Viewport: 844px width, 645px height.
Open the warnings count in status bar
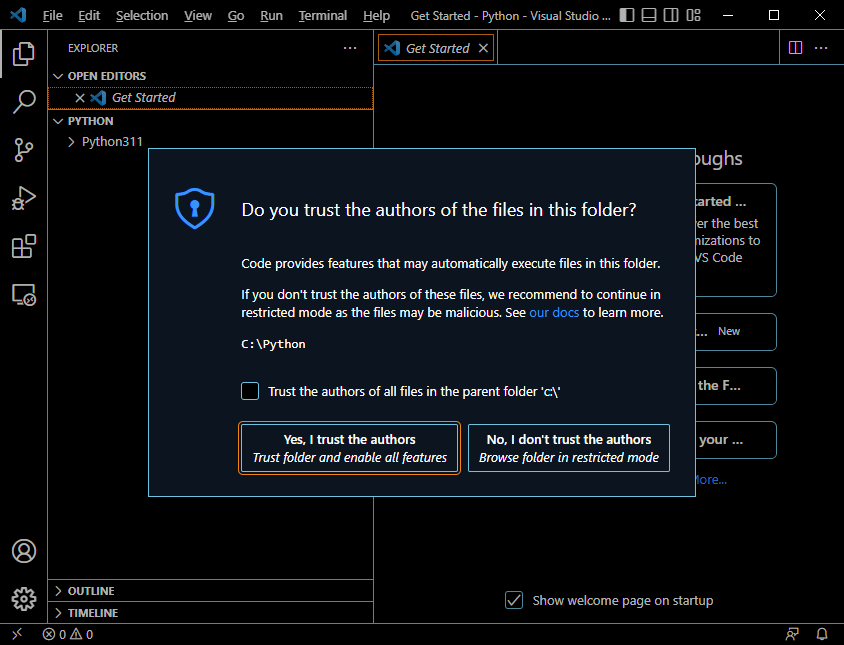[82, 634]
